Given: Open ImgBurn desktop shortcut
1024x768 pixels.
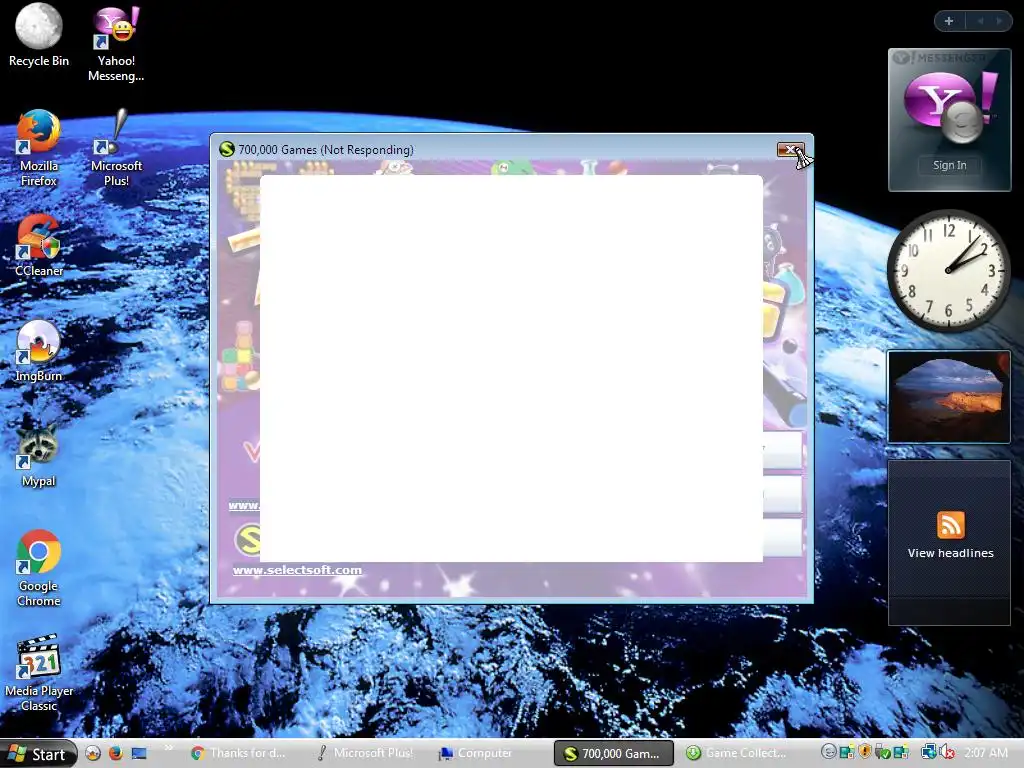Looking at the screenshot, I should coord(39,351).
